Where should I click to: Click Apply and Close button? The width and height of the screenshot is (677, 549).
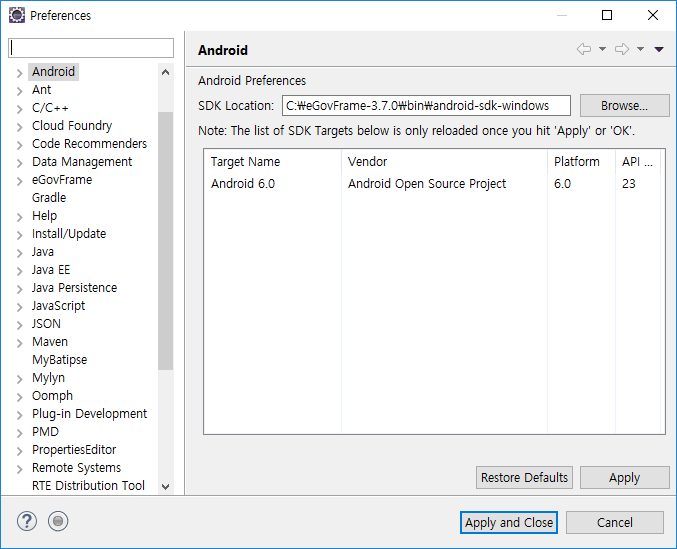[x=509, y=523]
